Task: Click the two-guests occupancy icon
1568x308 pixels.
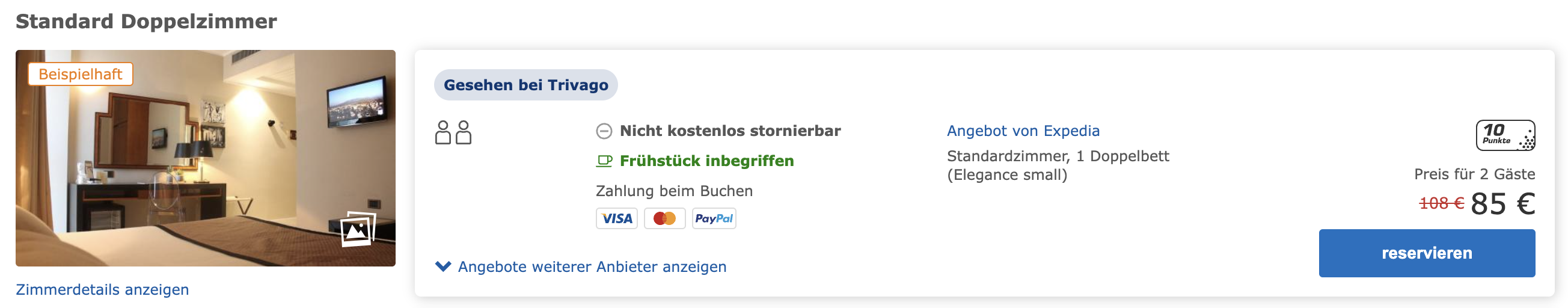Action: 453,132
